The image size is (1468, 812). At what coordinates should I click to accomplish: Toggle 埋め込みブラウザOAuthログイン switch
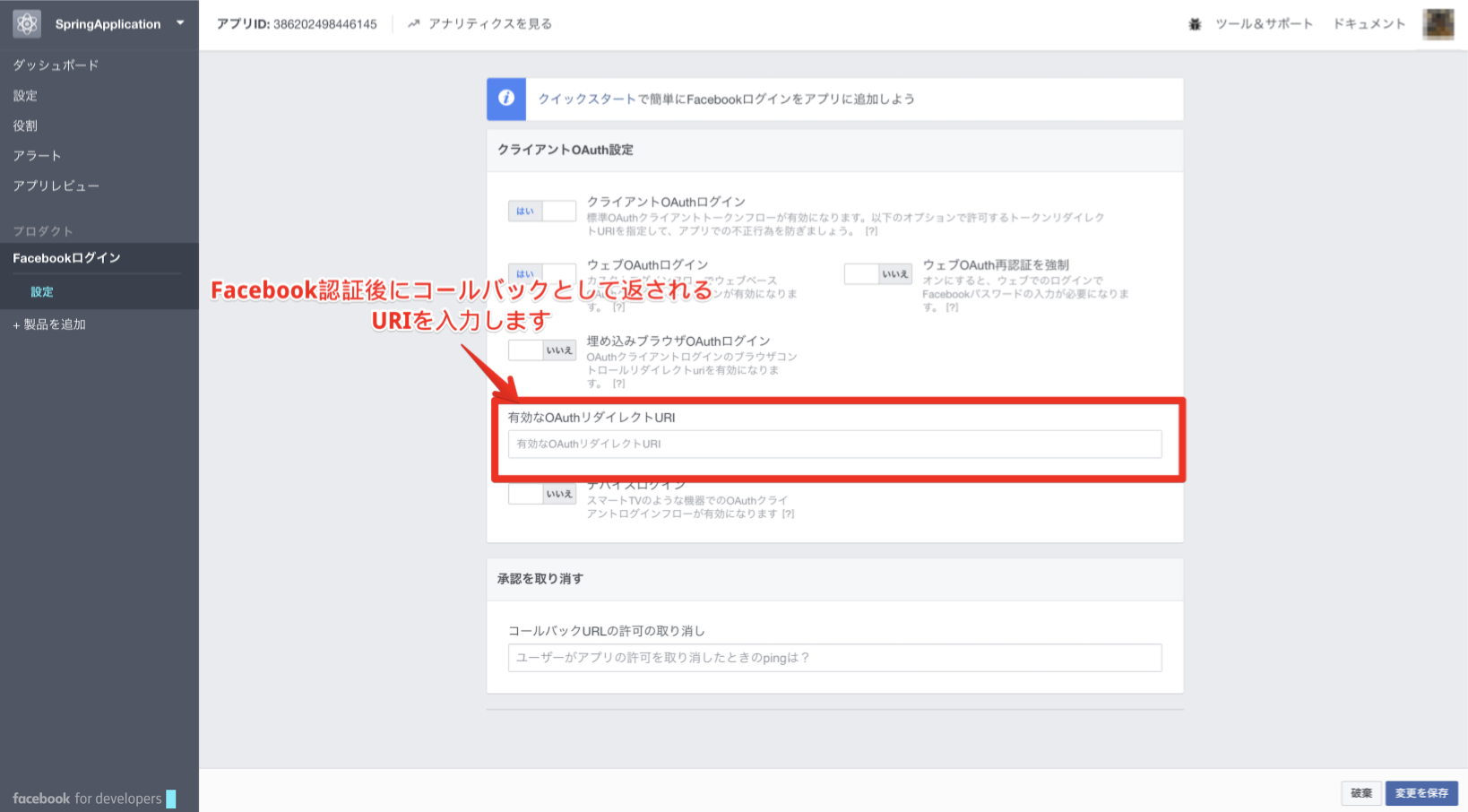click(x=541, y=350)
